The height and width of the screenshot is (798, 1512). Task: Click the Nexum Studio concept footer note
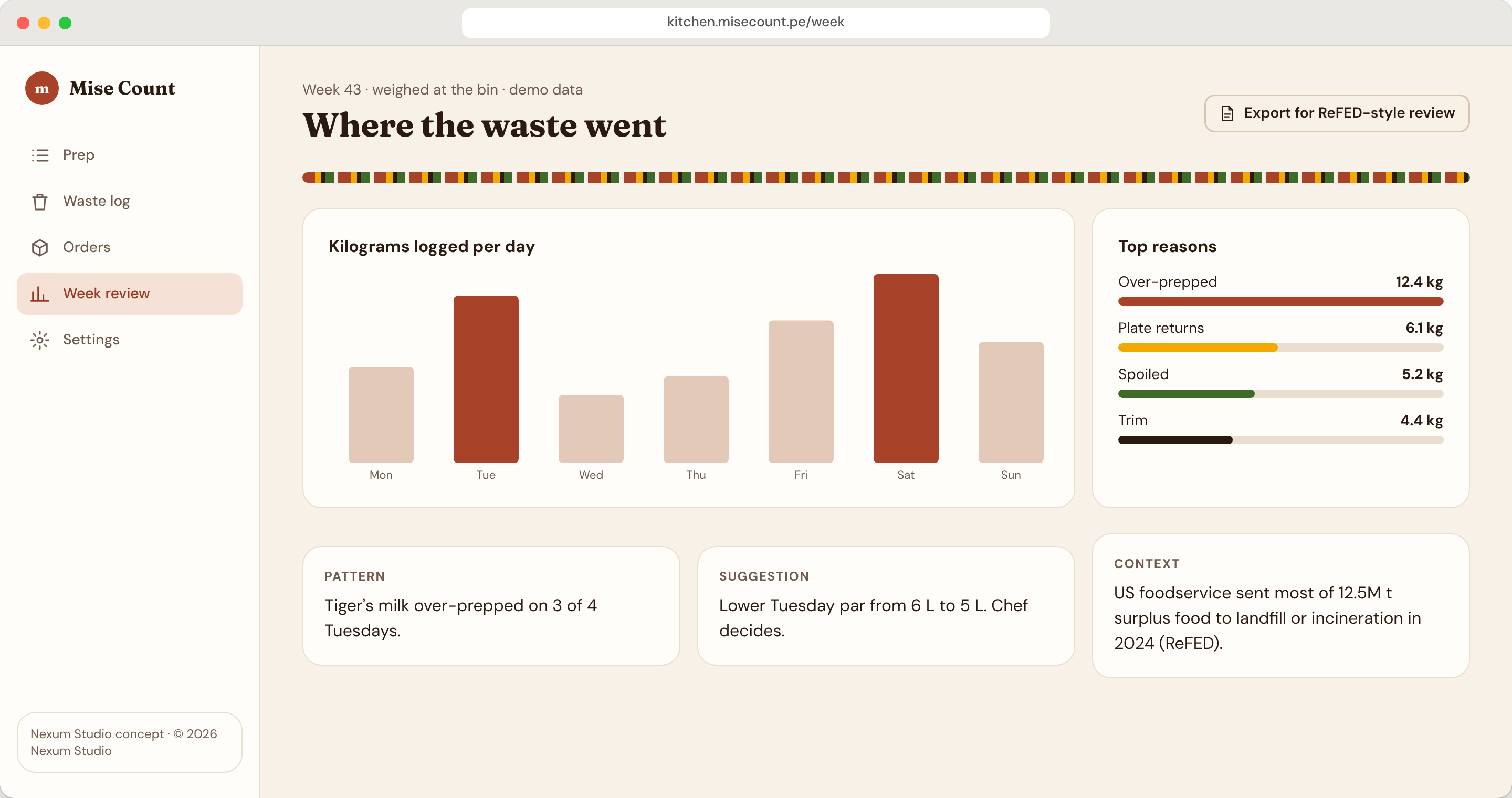tap(130, 742)
